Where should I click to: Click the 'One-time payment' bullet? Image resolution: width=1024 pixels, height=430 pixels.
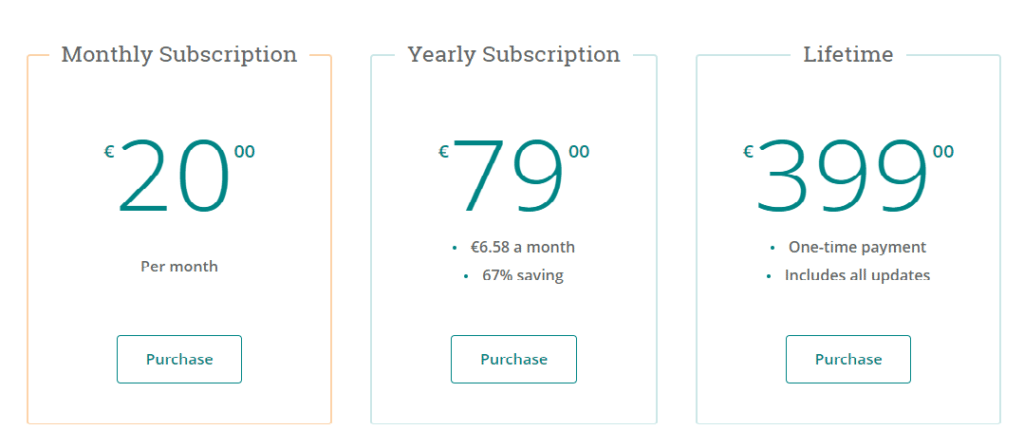[x=857, y=248]
